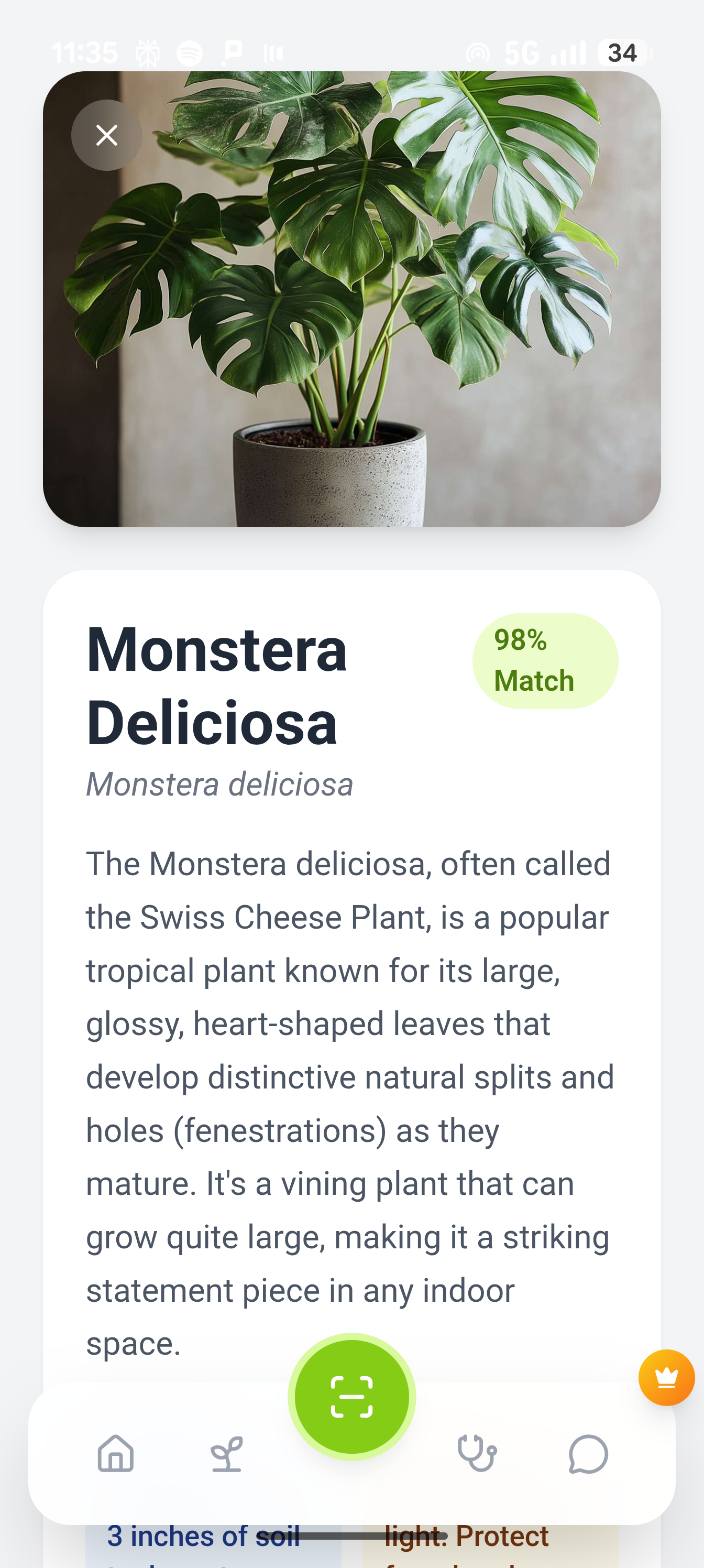
Task: Tap the orange premium crown button
Action: coord(667,1377)
